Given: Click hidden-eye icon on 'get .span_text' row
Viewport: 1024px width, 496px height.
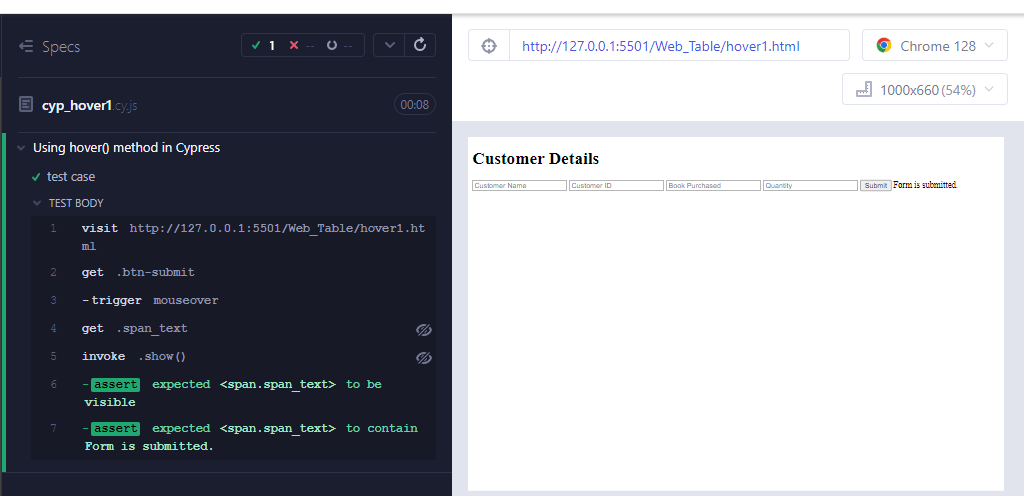Looking at the screenshot, I should click(424, 330).
